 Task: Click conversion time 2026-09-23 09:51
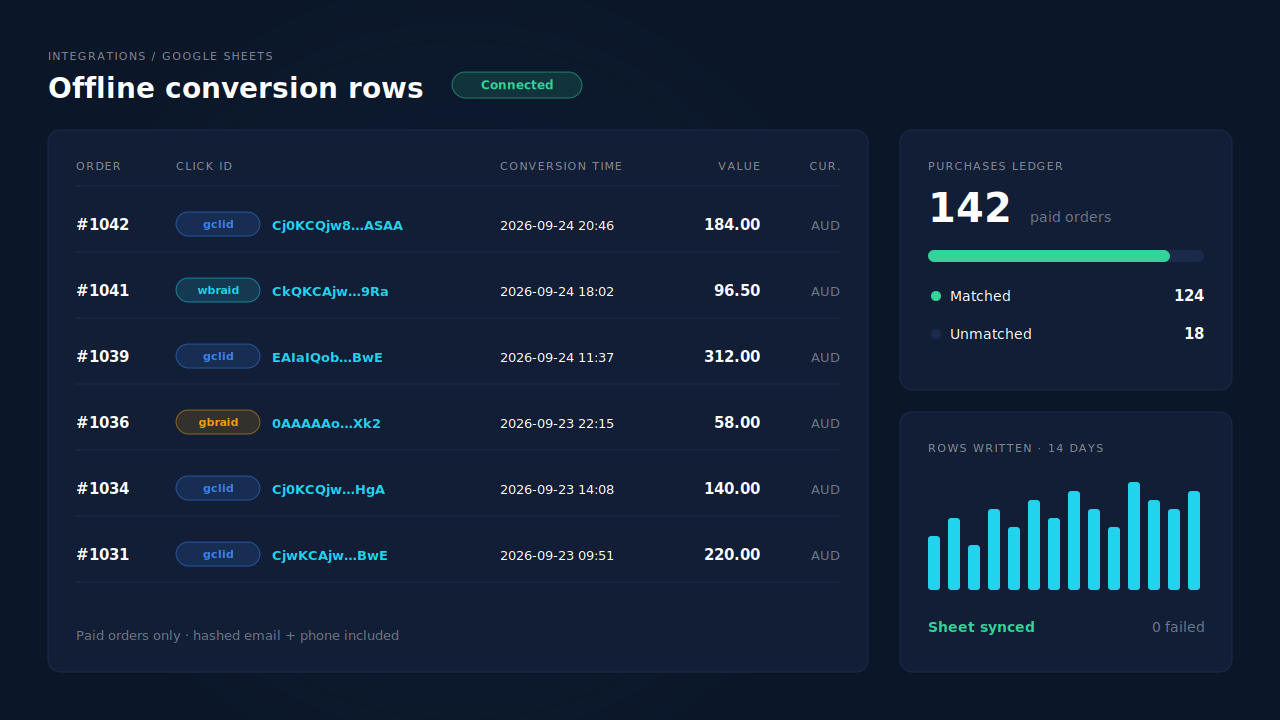(557, 556)
